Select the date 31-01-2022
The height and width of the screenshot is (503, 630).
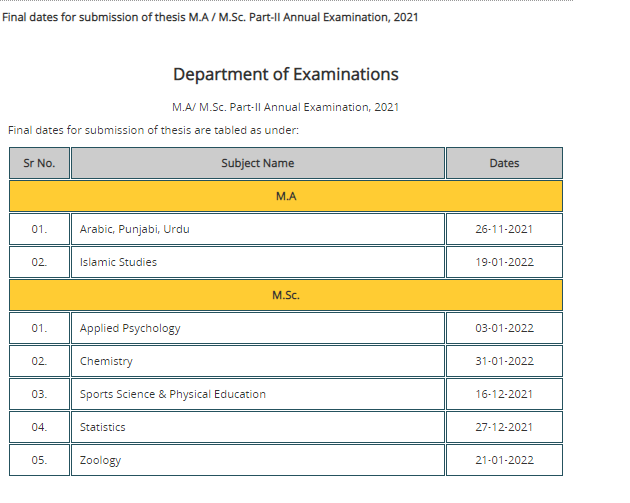pyautogui.click(x=504, y=361)
